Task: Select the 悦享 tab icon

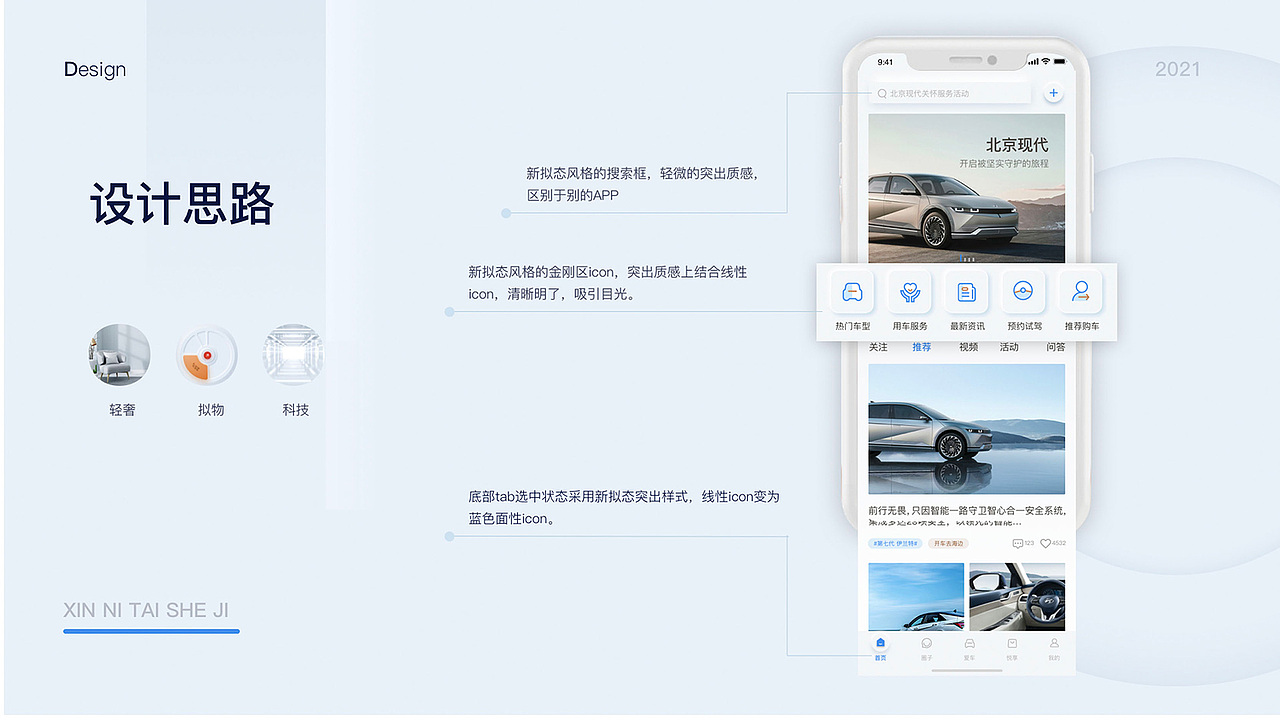Action: tap(1012, 644)
